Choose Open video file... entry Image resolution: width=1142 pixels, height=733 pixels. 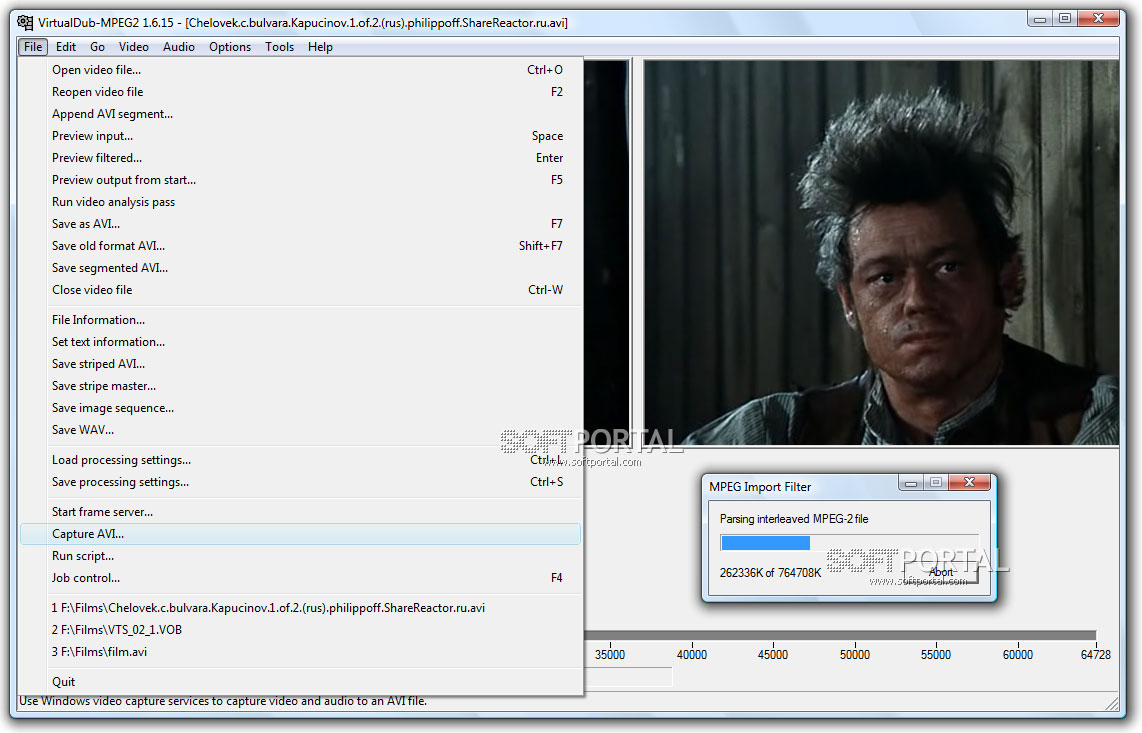[300, 70]
